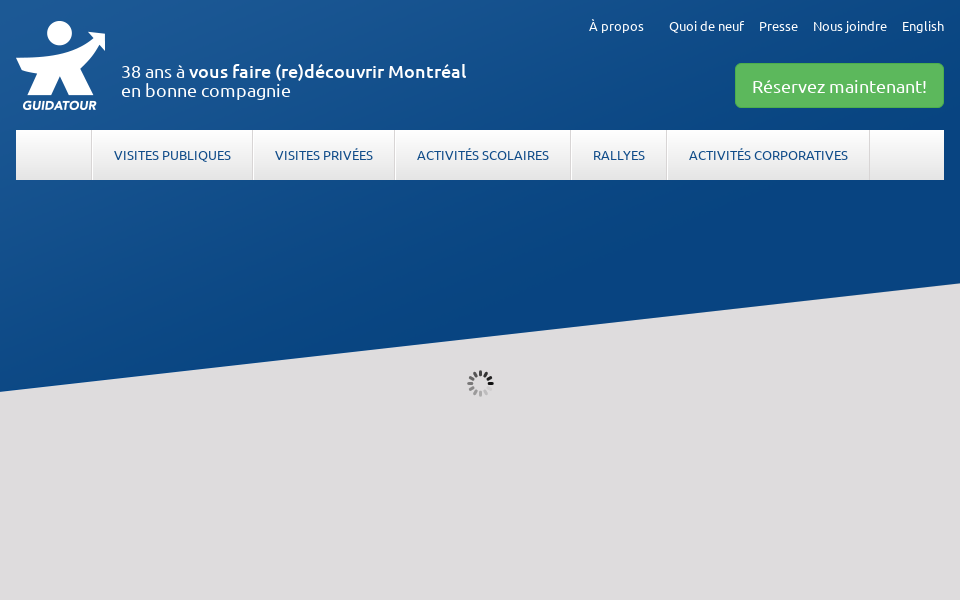Screen dimensions: 960x600
Task: Go to the Presse page
Action: (778, 26)
